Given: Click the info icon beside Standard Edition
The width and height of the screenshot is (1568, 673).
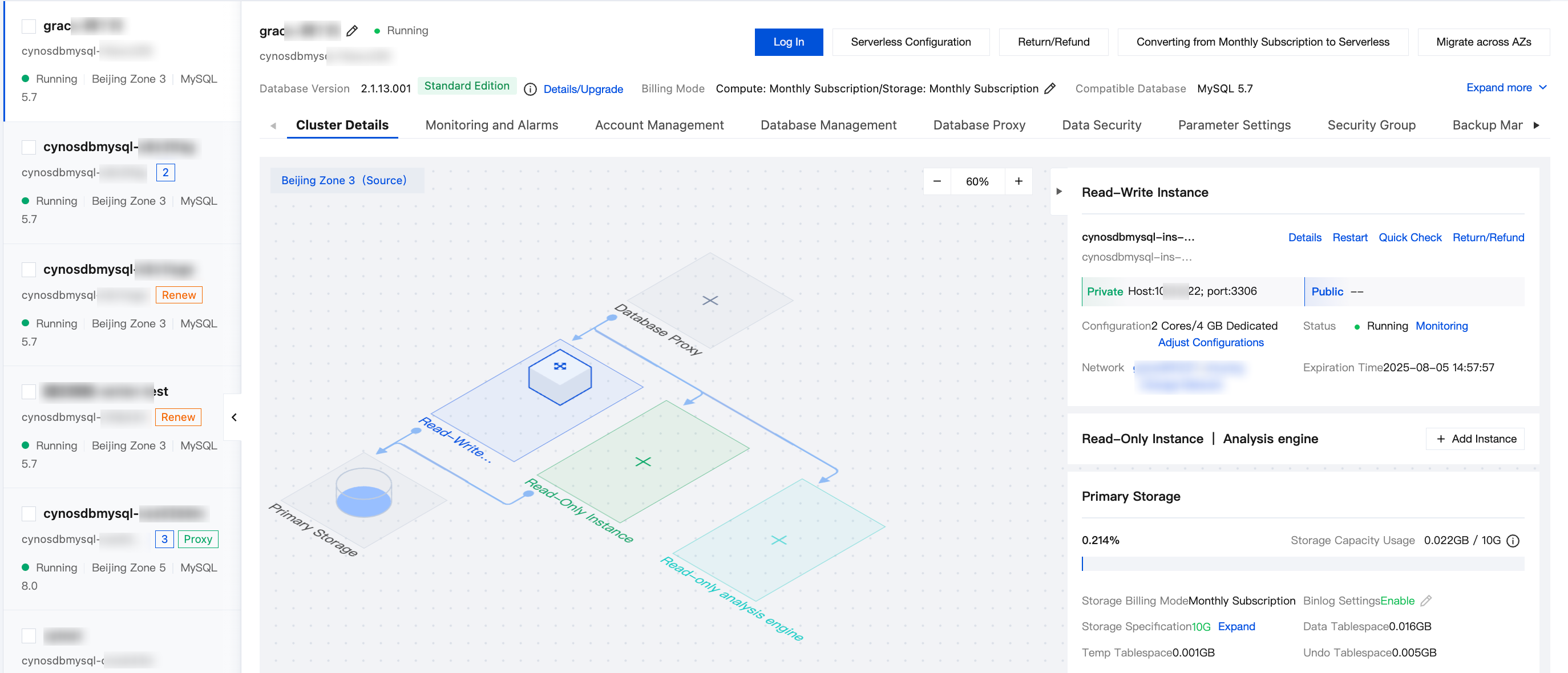Looking at the screenshot, I should [530, 89].
